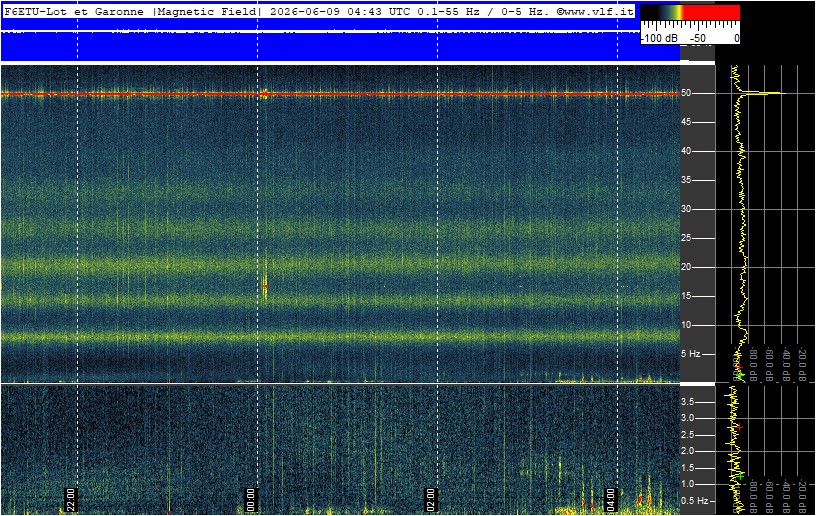816x516 pixels.
Task: Click the 3.0 label on the lower axis
Action: pyautogui.click(x=688, y=418)
